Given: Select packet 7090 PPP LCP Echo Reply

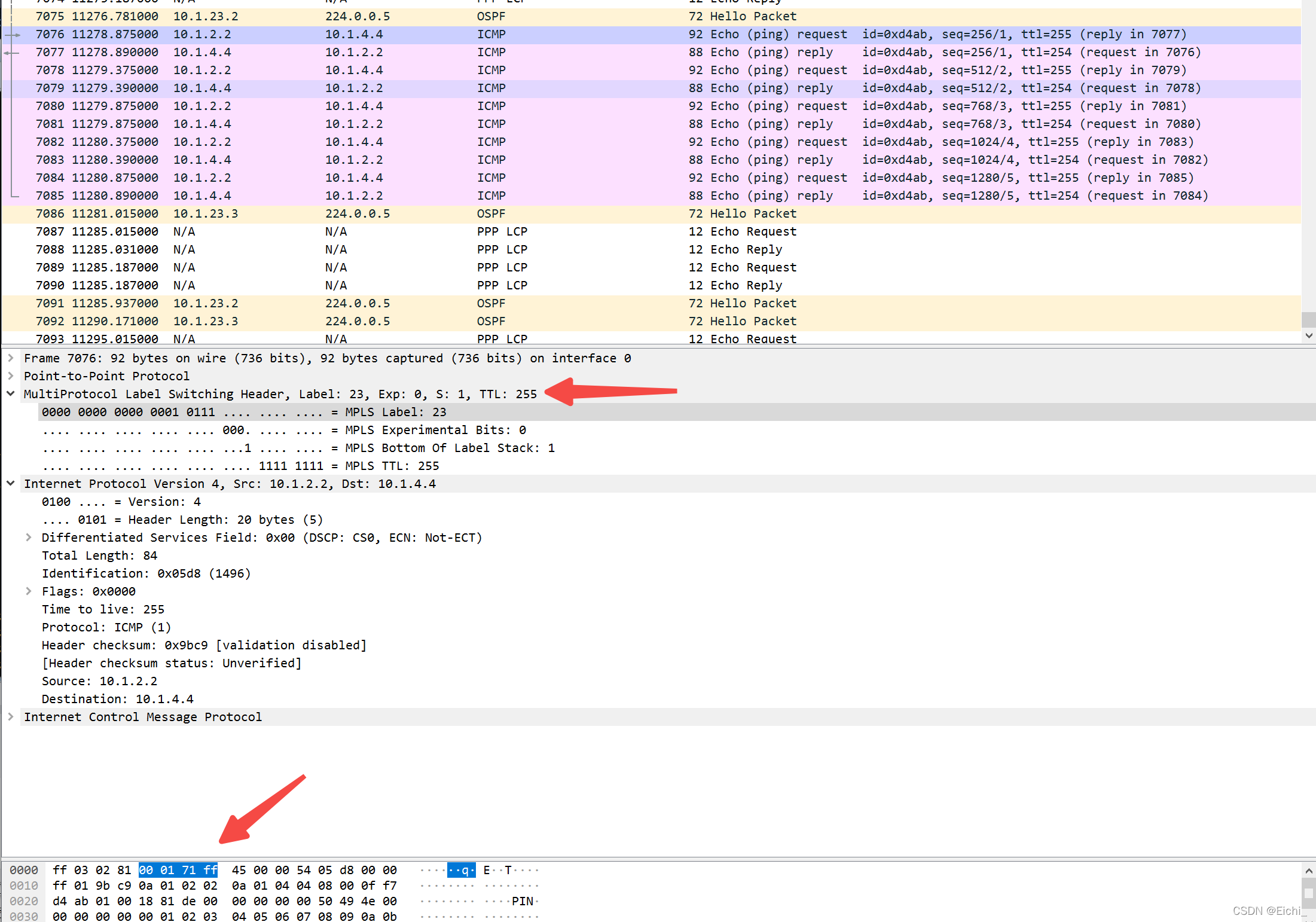Looking at the screenshot, I should point(651,286).
